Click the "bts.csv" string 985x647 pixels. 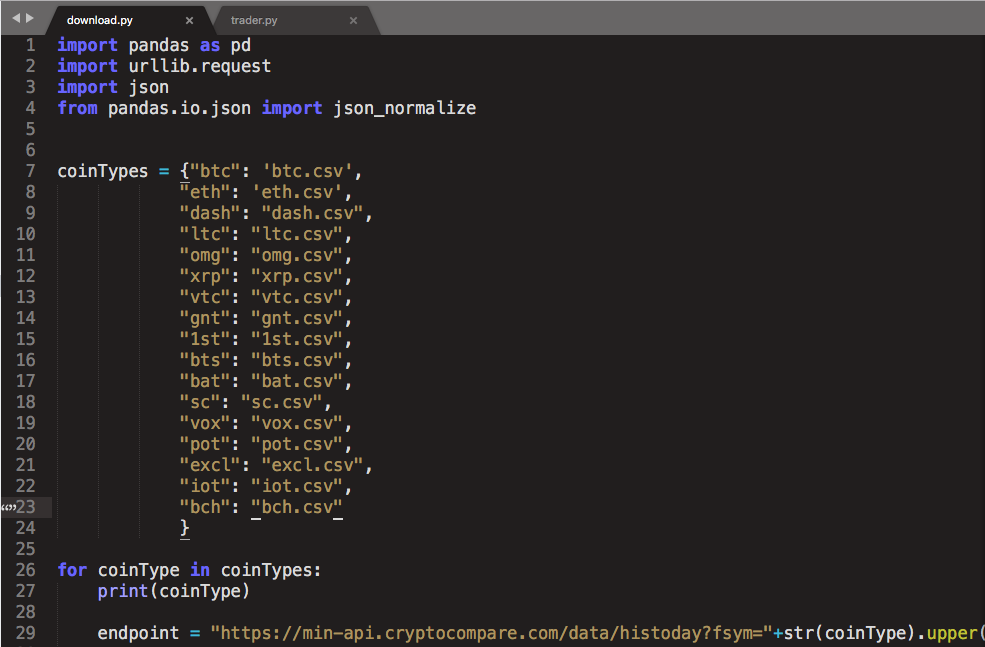click(297, 360)
